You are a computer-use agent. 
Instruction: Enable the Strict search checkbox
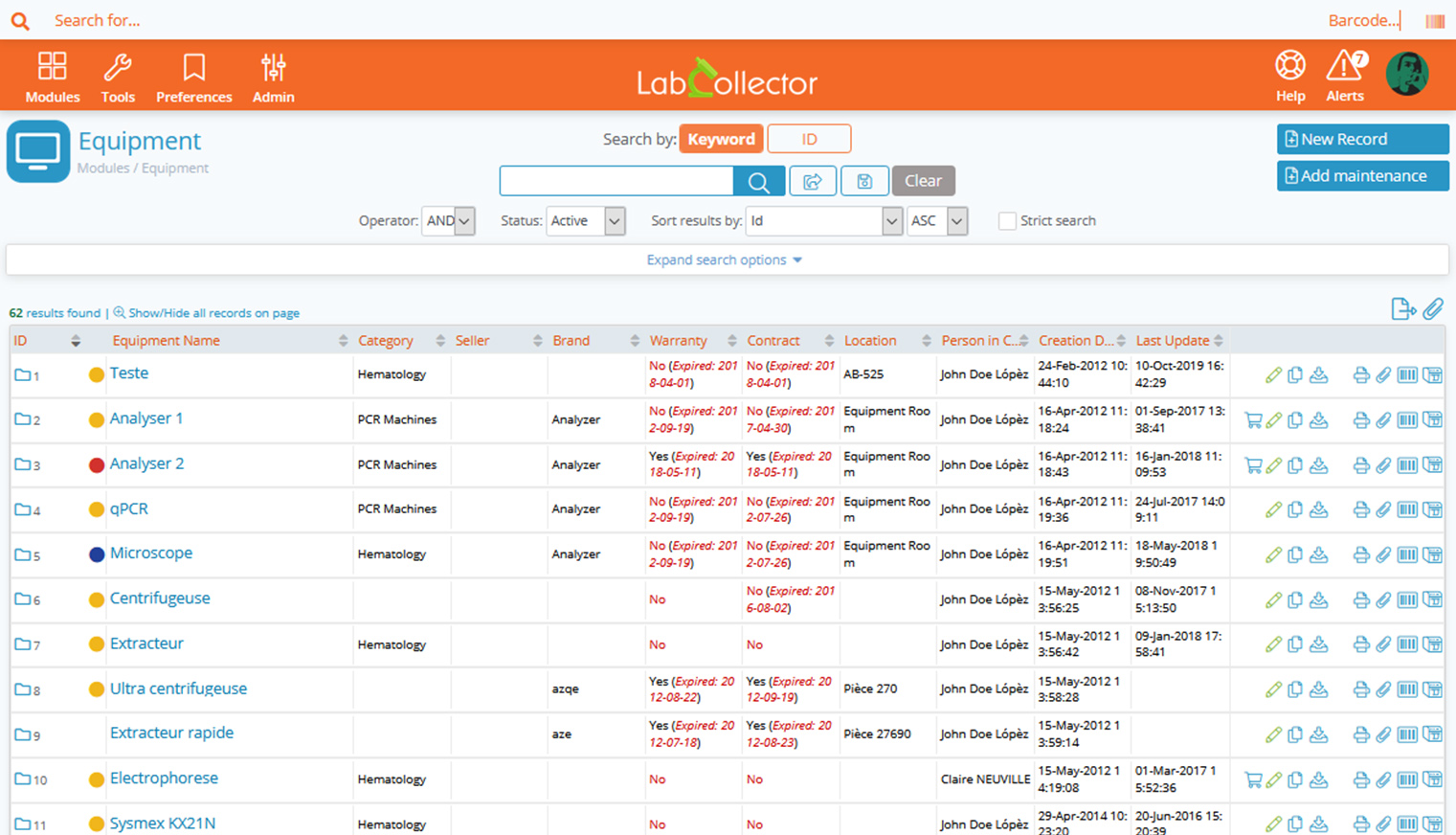coord(1007,221)
